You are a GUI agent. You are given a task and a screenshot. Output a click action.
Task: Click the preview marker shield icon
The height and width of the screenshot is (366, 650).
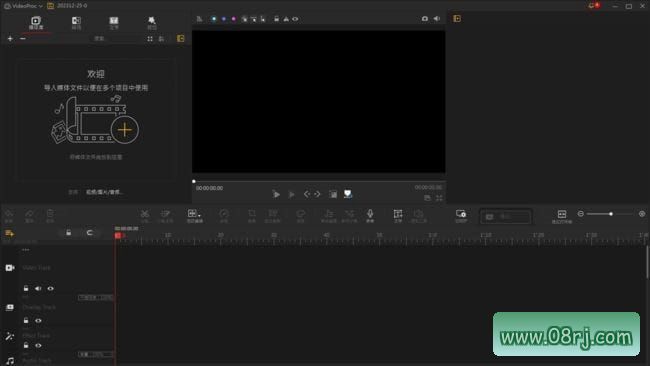click(x=348, y=194)
